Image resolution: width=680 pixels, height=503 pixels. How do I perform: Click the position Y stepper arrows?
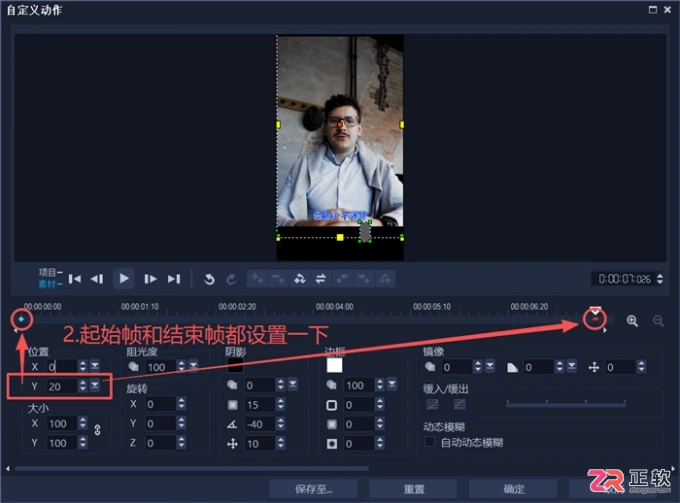(82, 385)
